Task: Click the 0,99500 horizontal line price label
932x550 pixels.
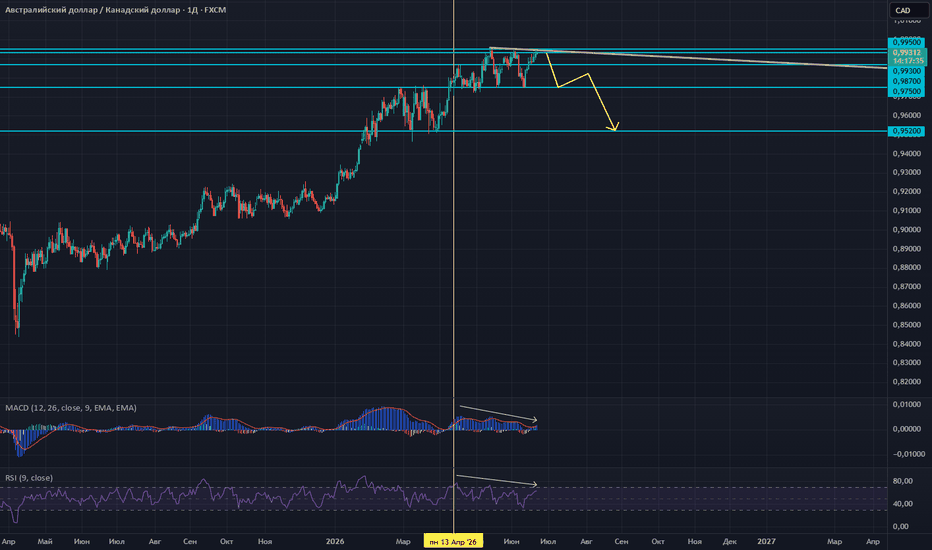Action: (906, 42)
